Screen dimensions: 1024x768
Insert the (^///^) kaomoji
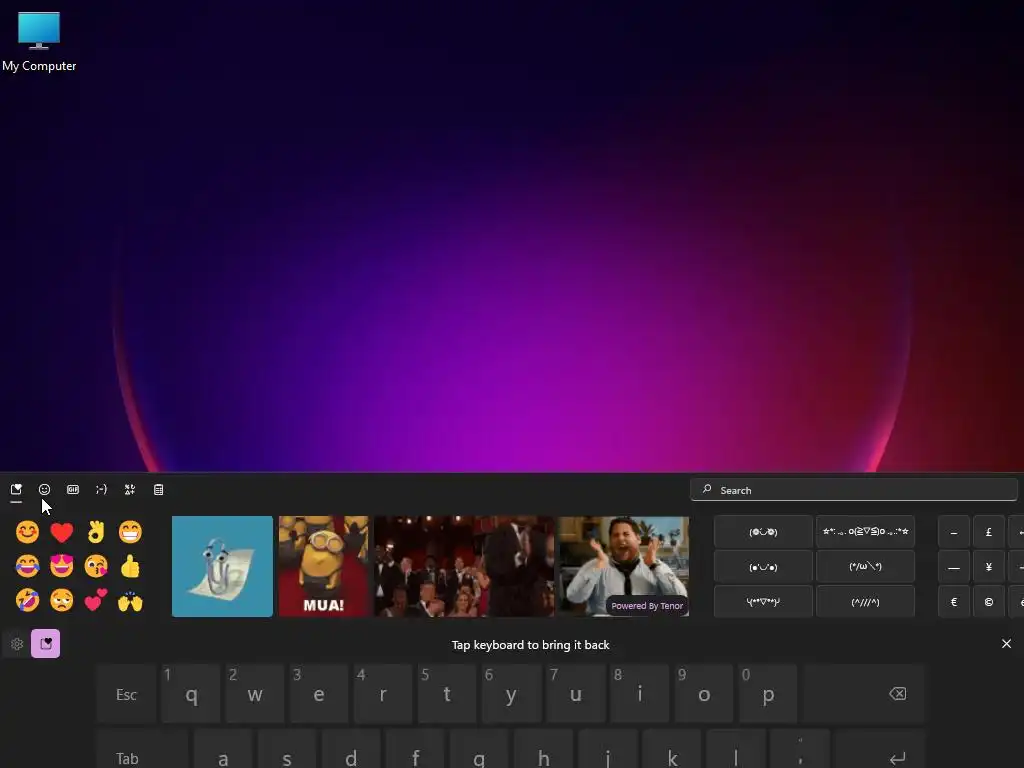(865, 602)
